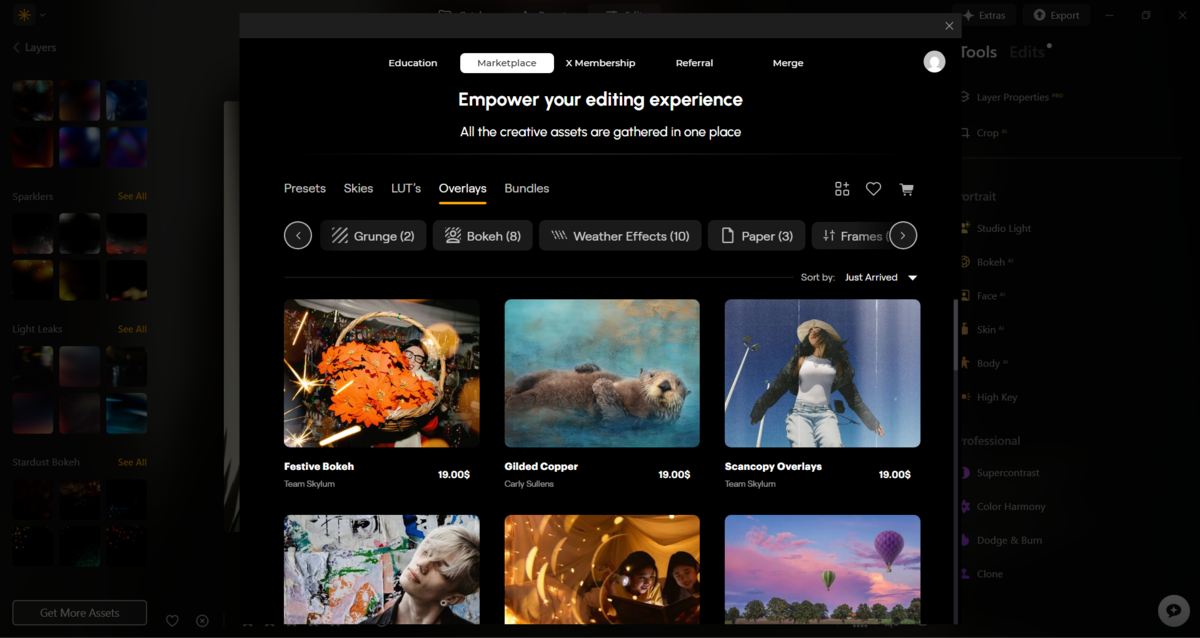View favorites using the heart icon
Screen dimensions: 1200x638
[x=873, y=188]
